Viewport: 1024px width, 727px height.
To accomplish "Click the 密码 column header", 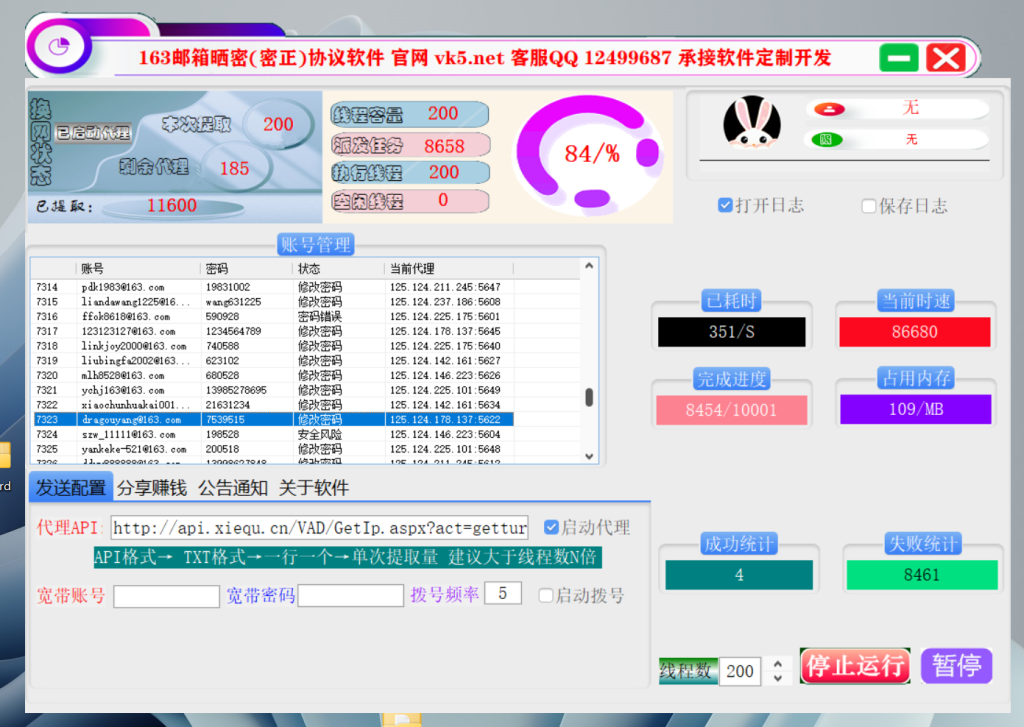I will point(247,268).
